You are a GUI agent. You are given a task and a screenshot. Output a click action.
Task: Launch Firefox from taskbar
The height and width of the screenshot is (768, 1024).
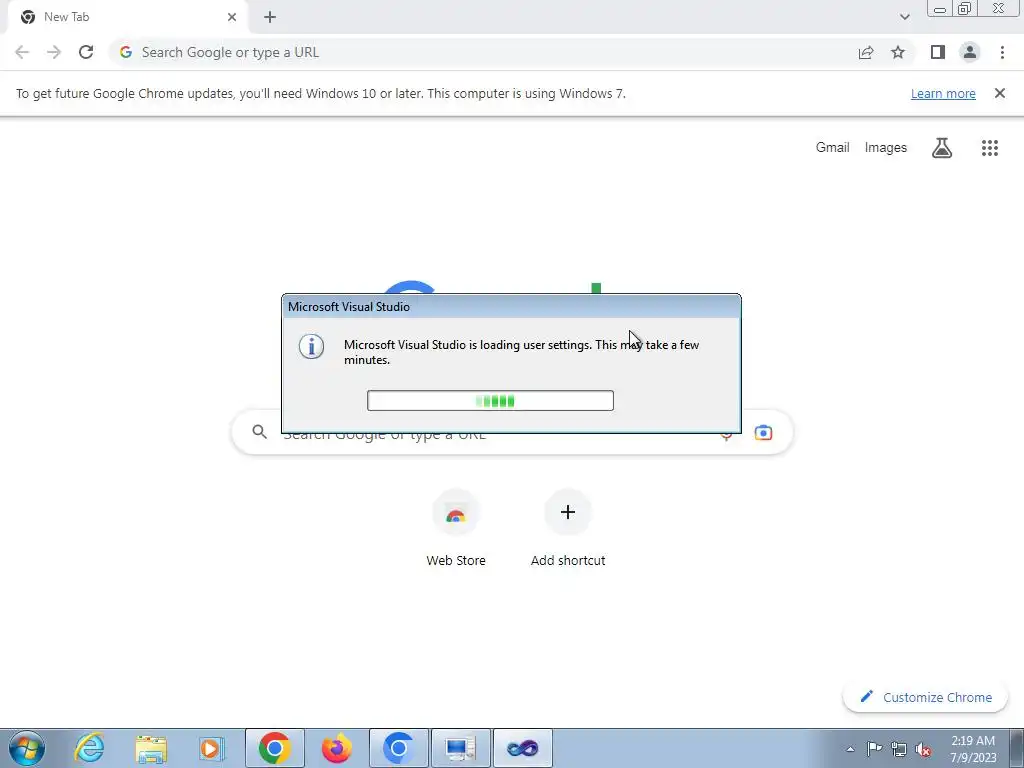[336, 748]
